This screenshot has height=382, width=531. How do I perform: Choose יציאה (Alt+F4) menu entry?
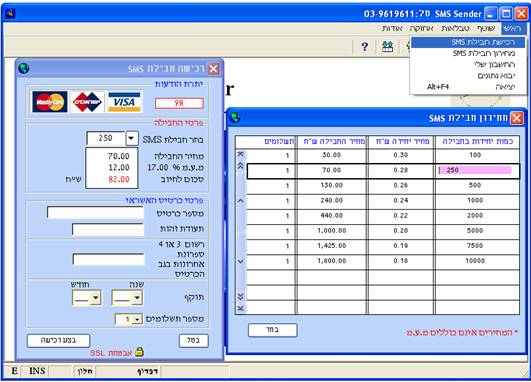(x=468, y=87)
